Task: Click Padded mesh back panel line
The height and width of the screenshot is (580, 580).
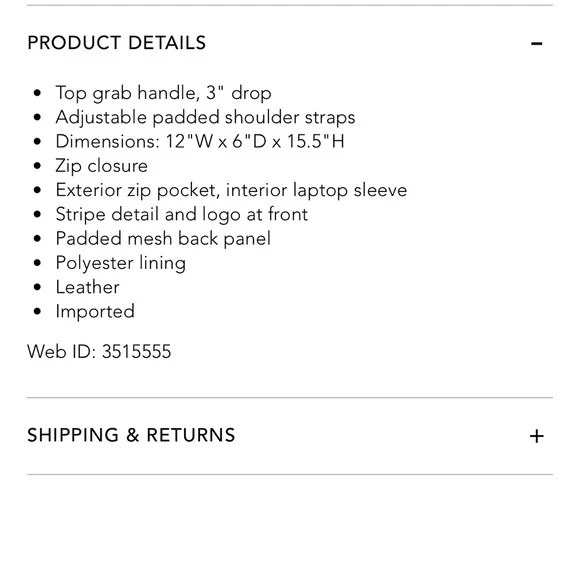Action: tap(163, 239)
